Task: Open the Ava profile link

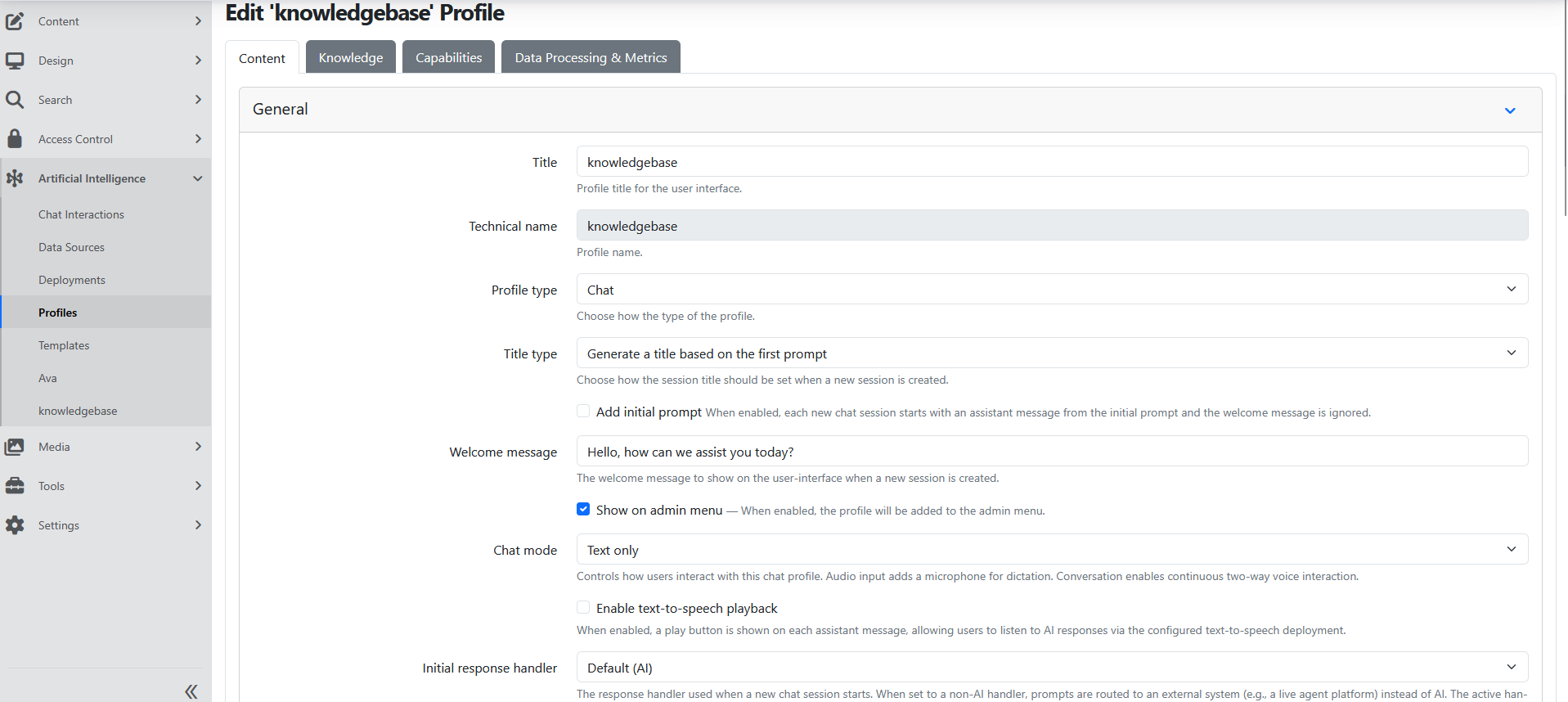Action: click(x=47, y=378)
